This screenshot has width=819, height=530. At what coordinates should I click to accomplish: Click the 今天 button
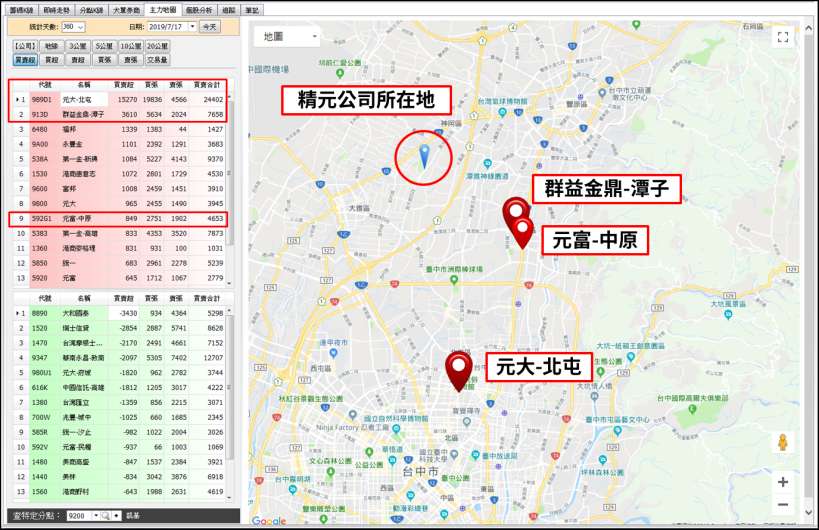[x=209, y=27]
